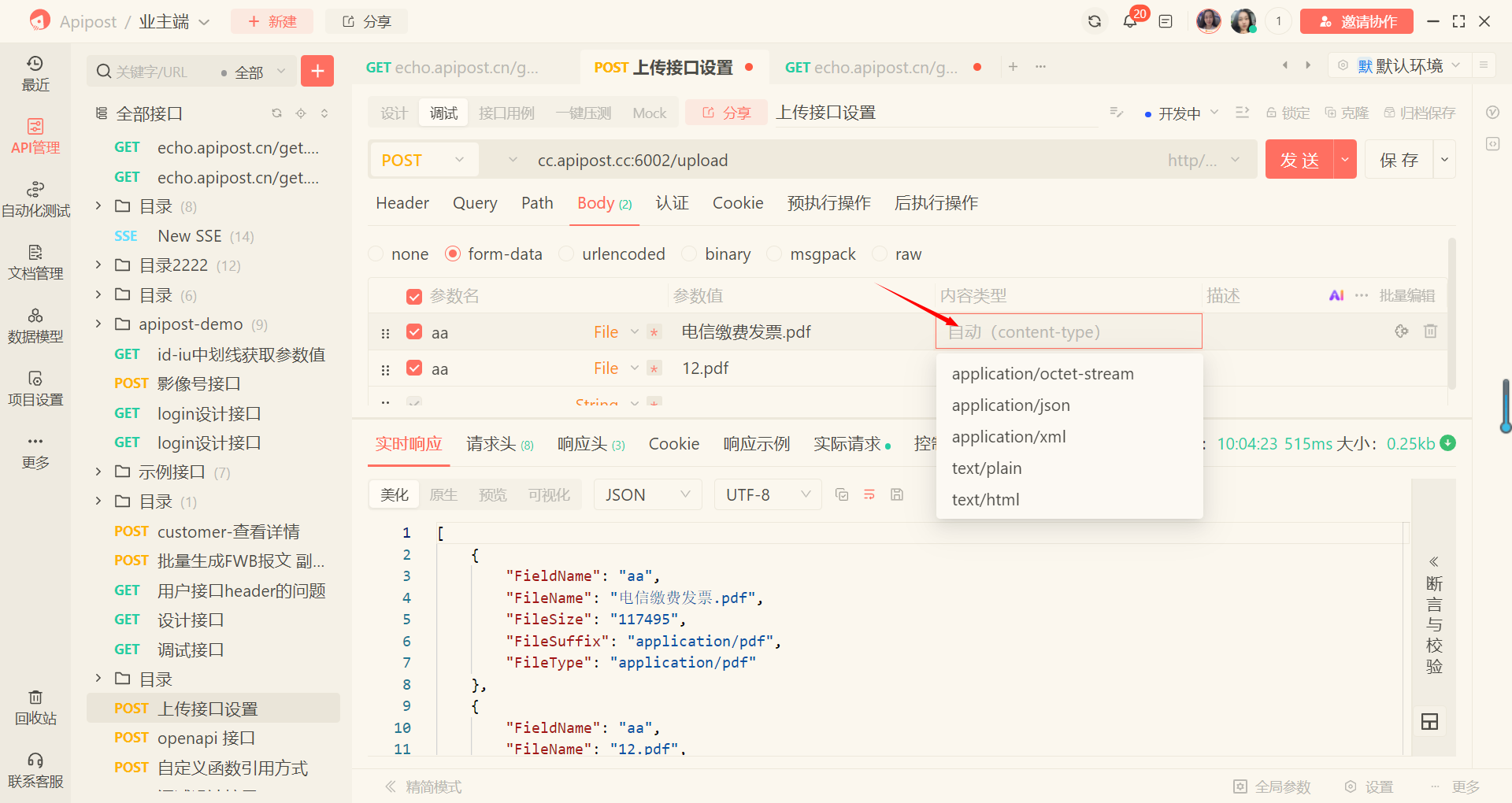Screen dimensions: 1512x803
Task: Click the 锁定 lock icon
Action: [1288, 113]
